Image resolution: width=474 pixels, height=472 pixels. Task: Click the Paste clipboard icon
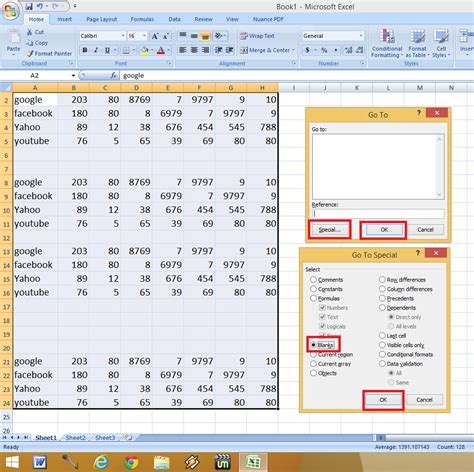(x=13, y=37)
